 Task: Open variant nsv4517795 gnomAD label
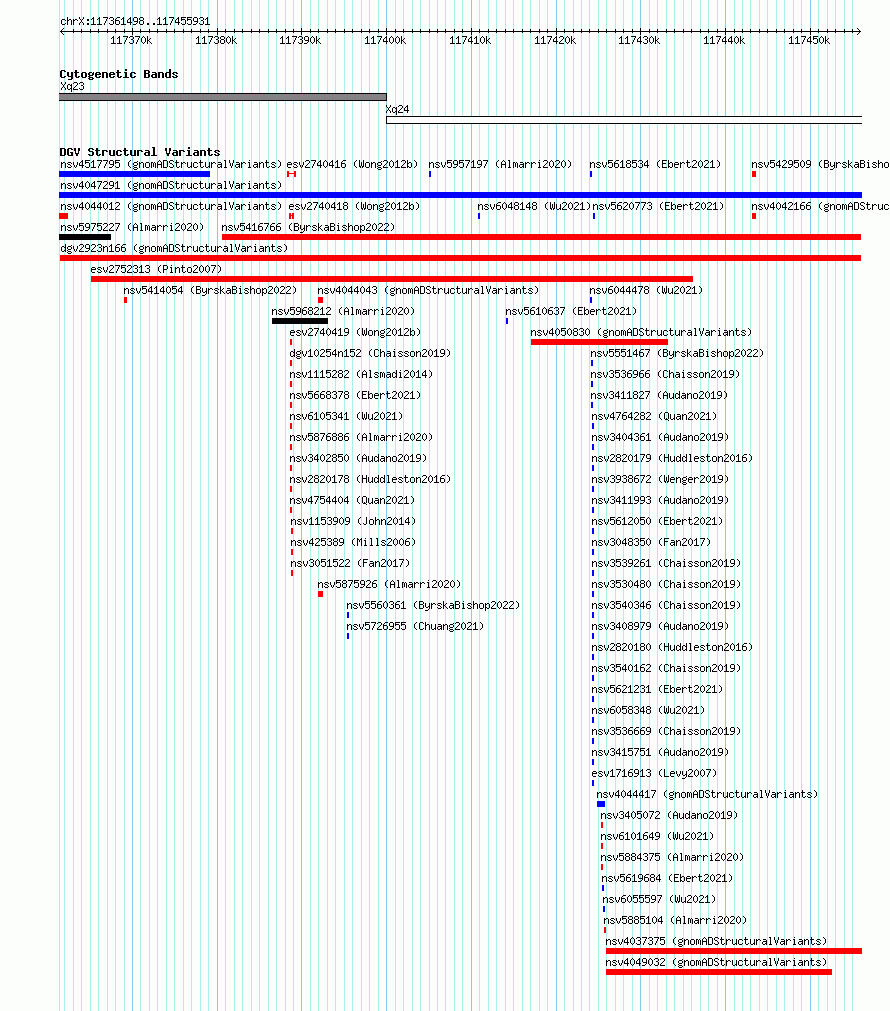pos(171,164)
